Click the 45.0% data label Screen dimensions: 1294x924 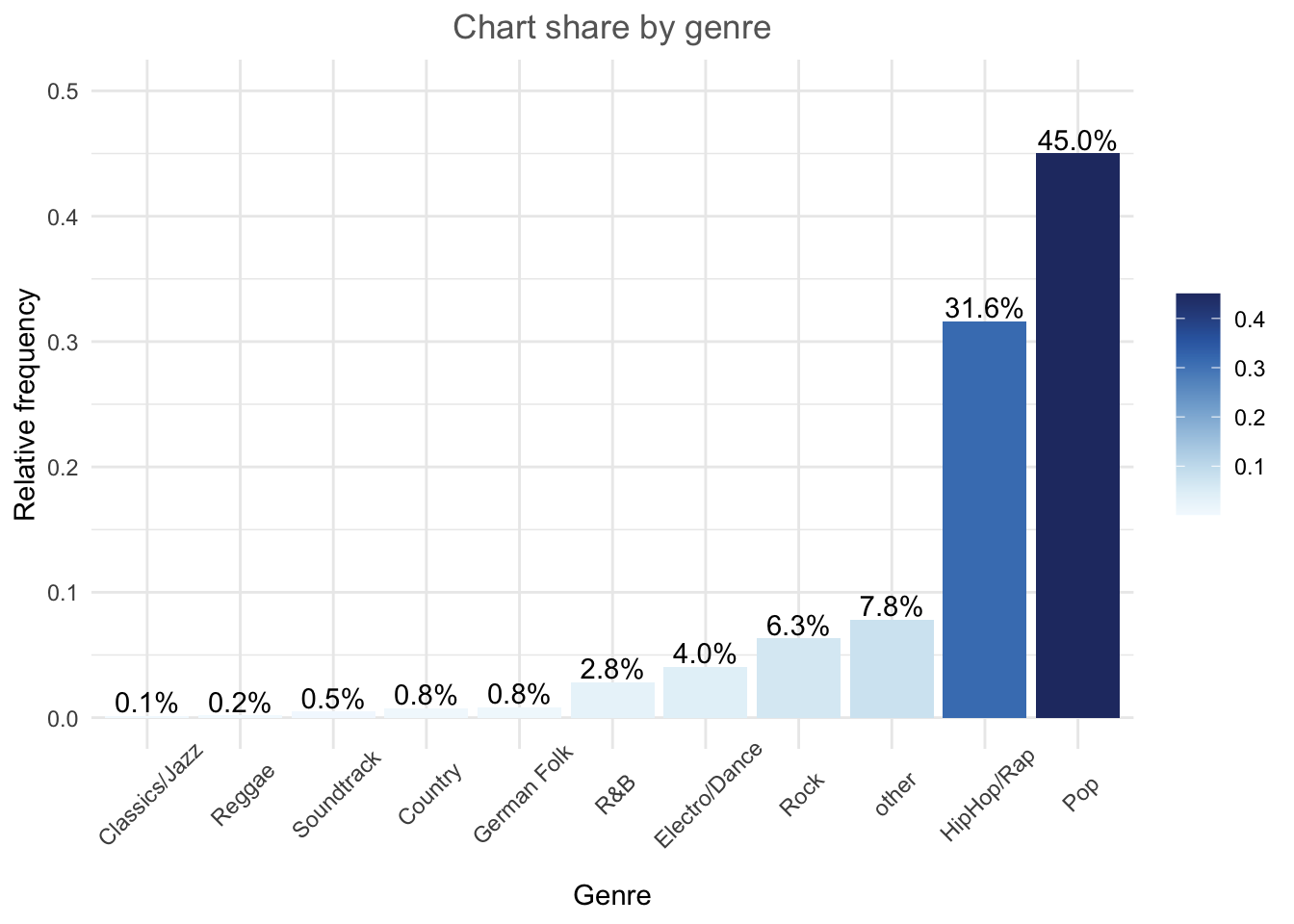(1077, 141)
